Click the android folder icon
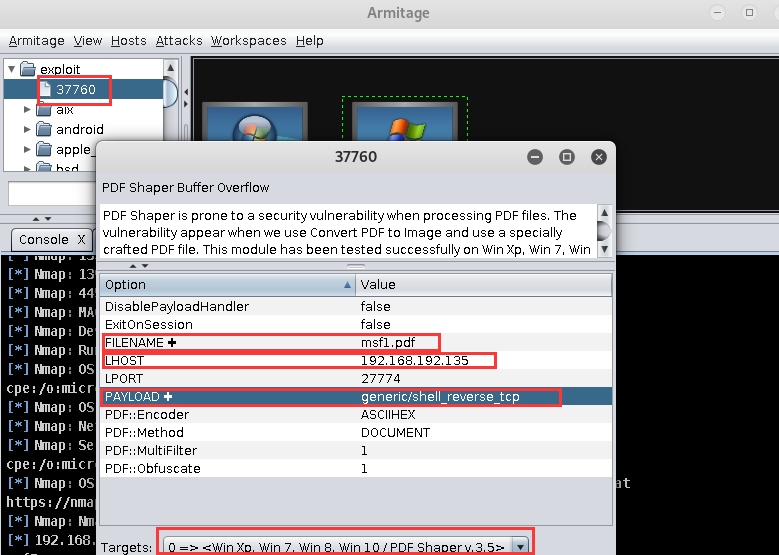The image size is (779, 555). [44, 129]
